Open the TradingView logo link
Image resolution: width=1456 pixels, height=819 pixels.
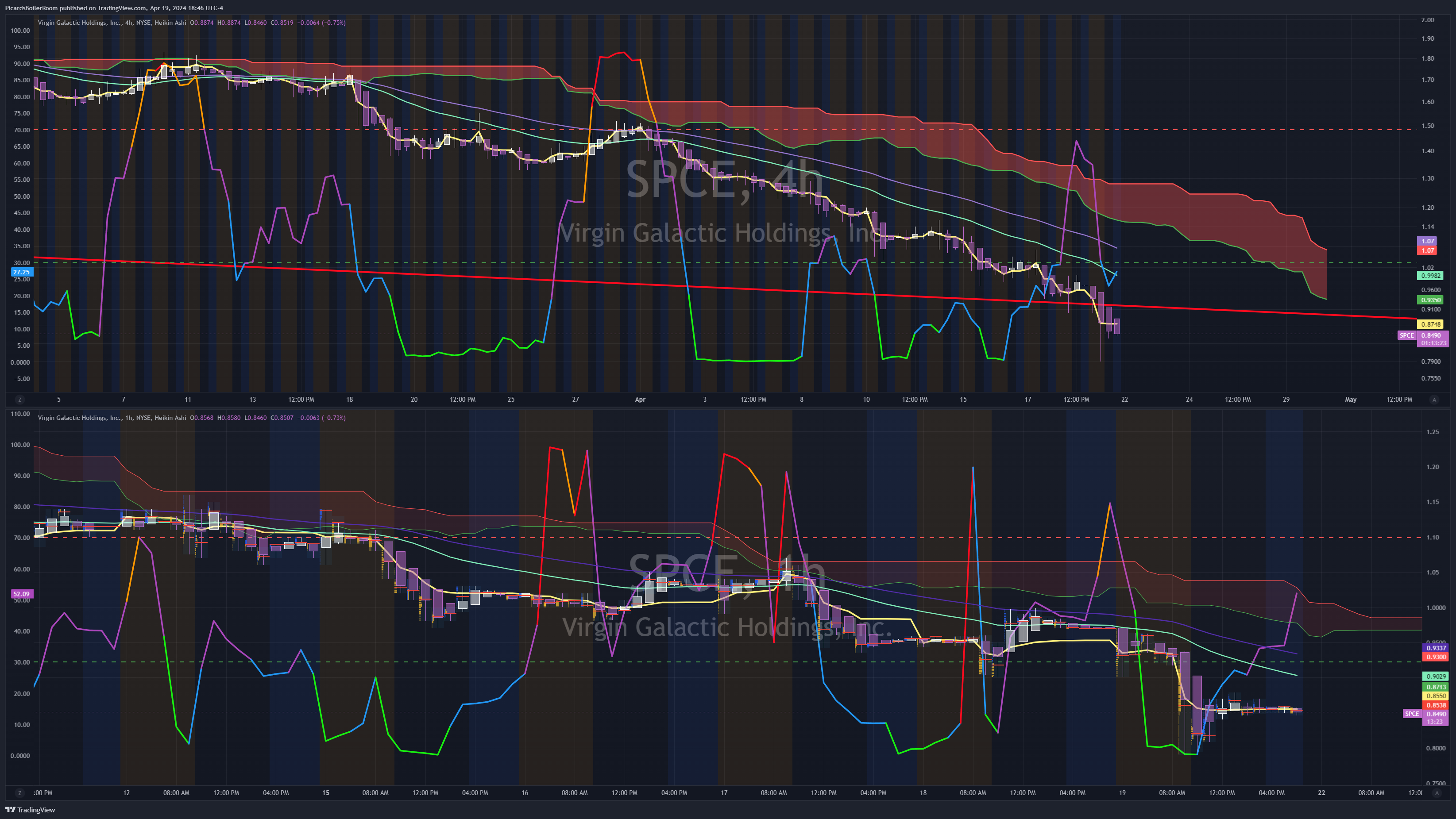click(x=31, y=810)
